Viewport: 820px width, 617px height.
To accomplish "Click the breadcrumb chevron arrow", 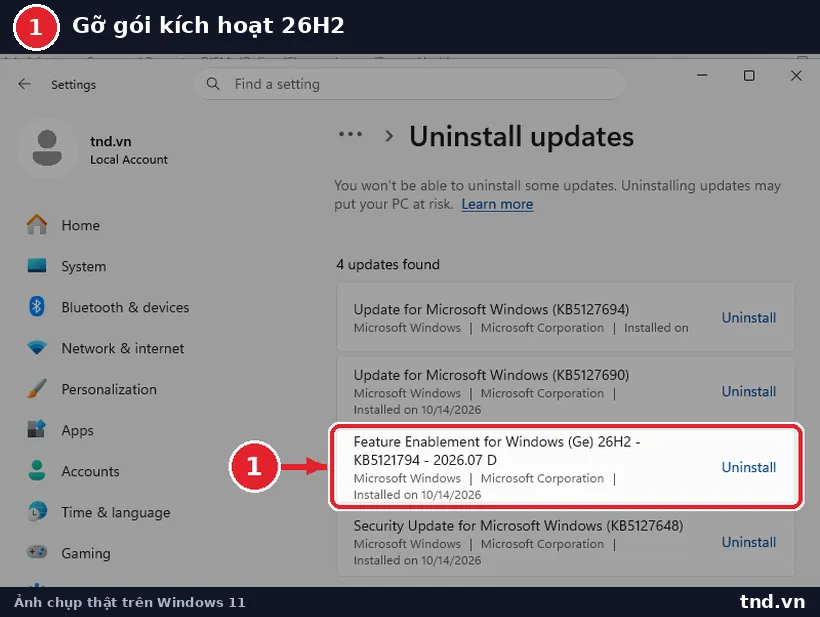I will (389, 136).
